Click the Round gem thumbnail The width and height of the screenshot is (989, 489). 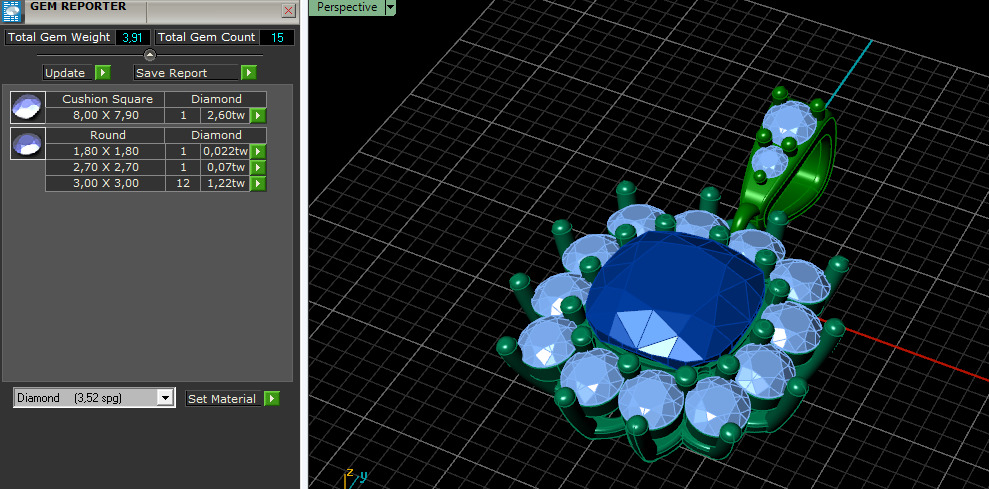click(x=28, y=143)
